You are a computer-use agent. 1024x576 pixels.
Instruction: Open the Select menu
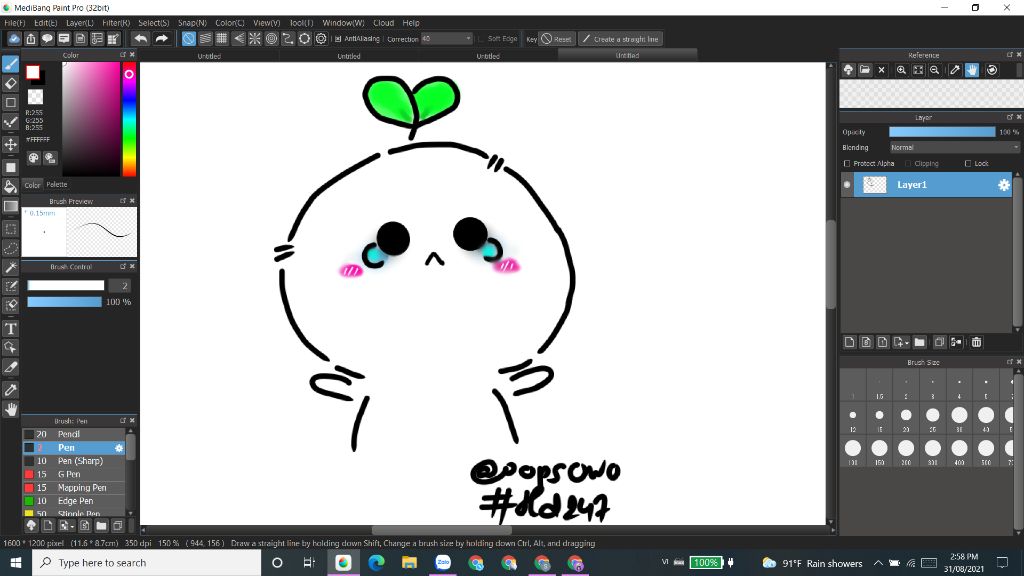153,23
